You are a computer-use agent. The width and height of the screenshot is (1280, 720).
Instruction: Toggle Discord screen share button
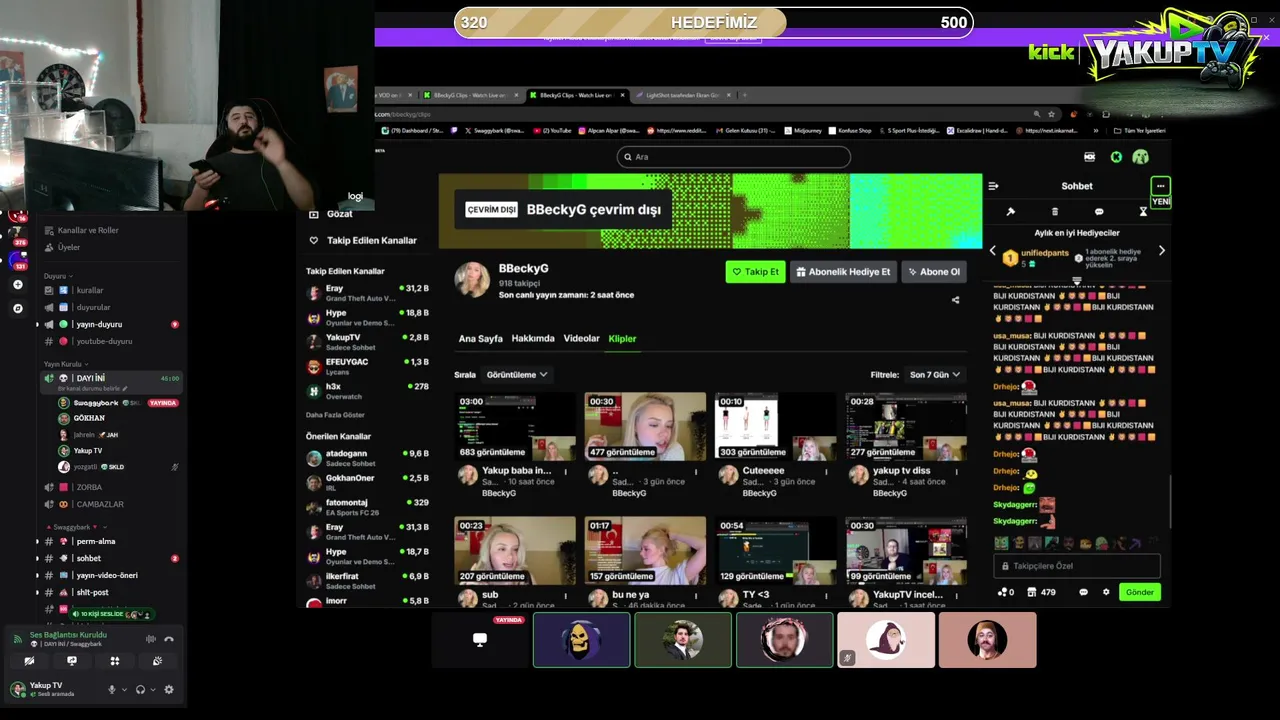coord(72,661)
